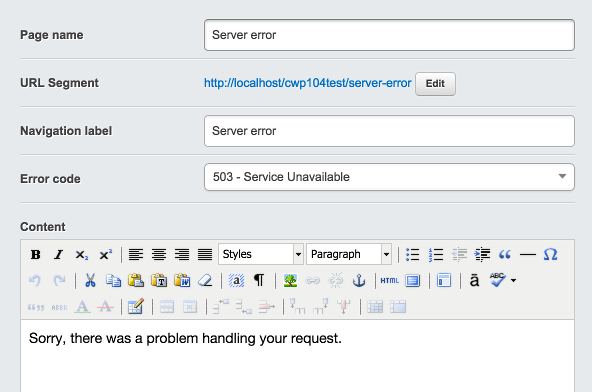Toggle bold formatting in the content editor

click(x=35, y=255)
